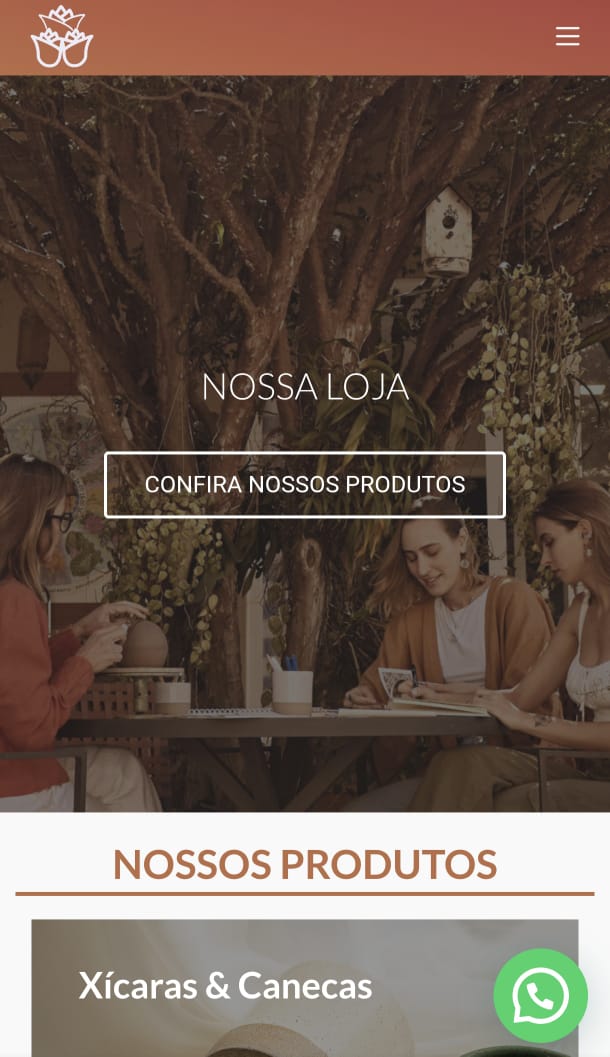Screen dimensions: 610x1057
Task: Click the white mug holding pens
Action: [x=292, y=692]
